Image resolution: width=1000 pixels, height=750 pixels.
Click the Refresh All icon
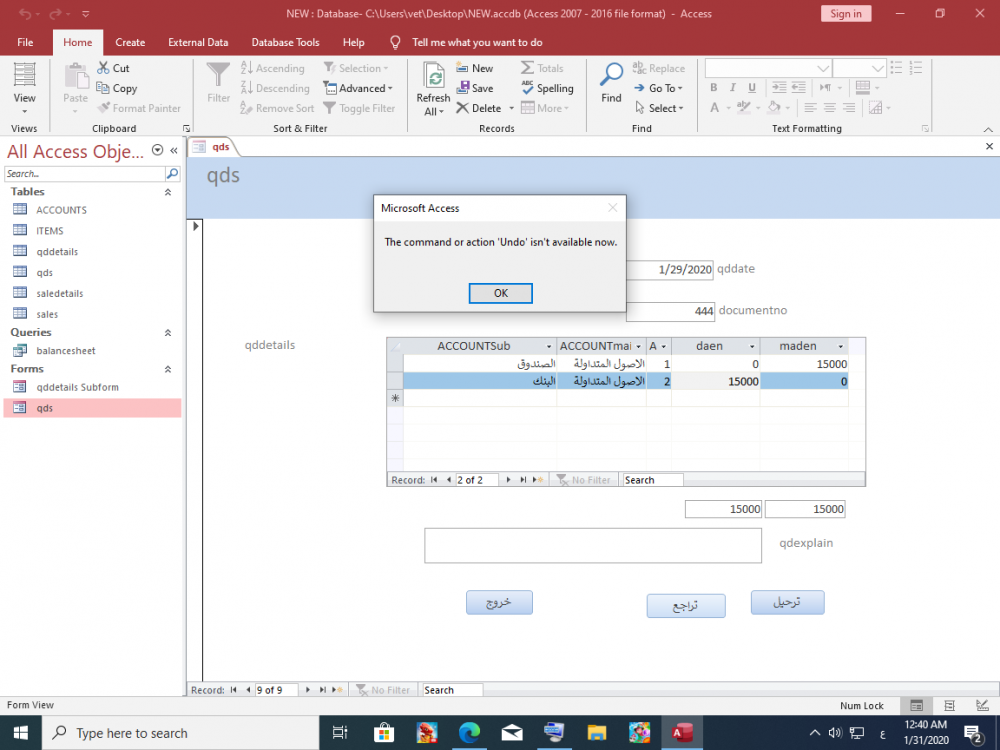434,77
